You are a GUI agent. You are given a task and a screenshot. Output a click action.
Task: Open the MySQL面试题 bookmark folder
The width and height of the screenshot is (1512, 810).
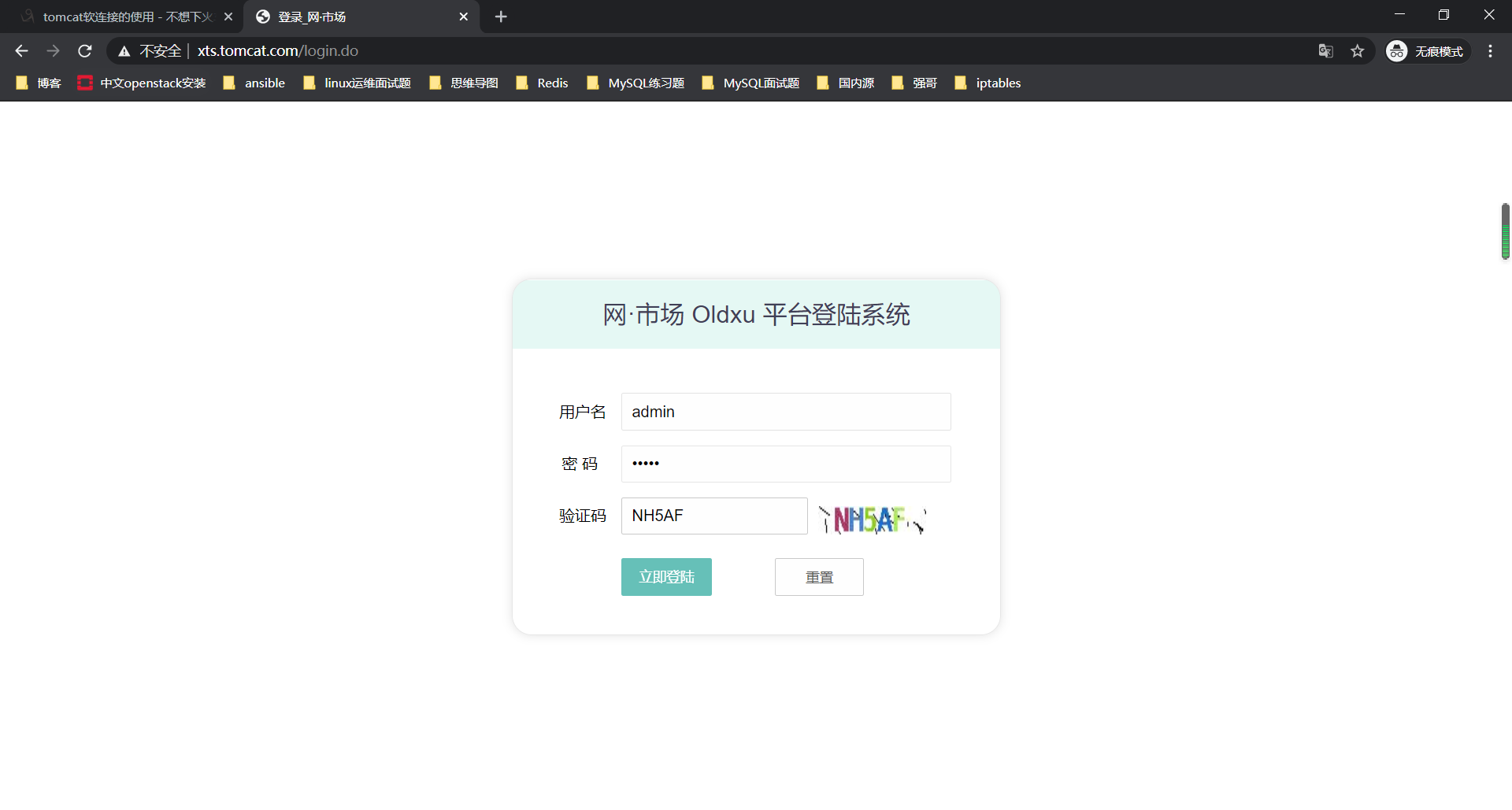coord(750,83)
